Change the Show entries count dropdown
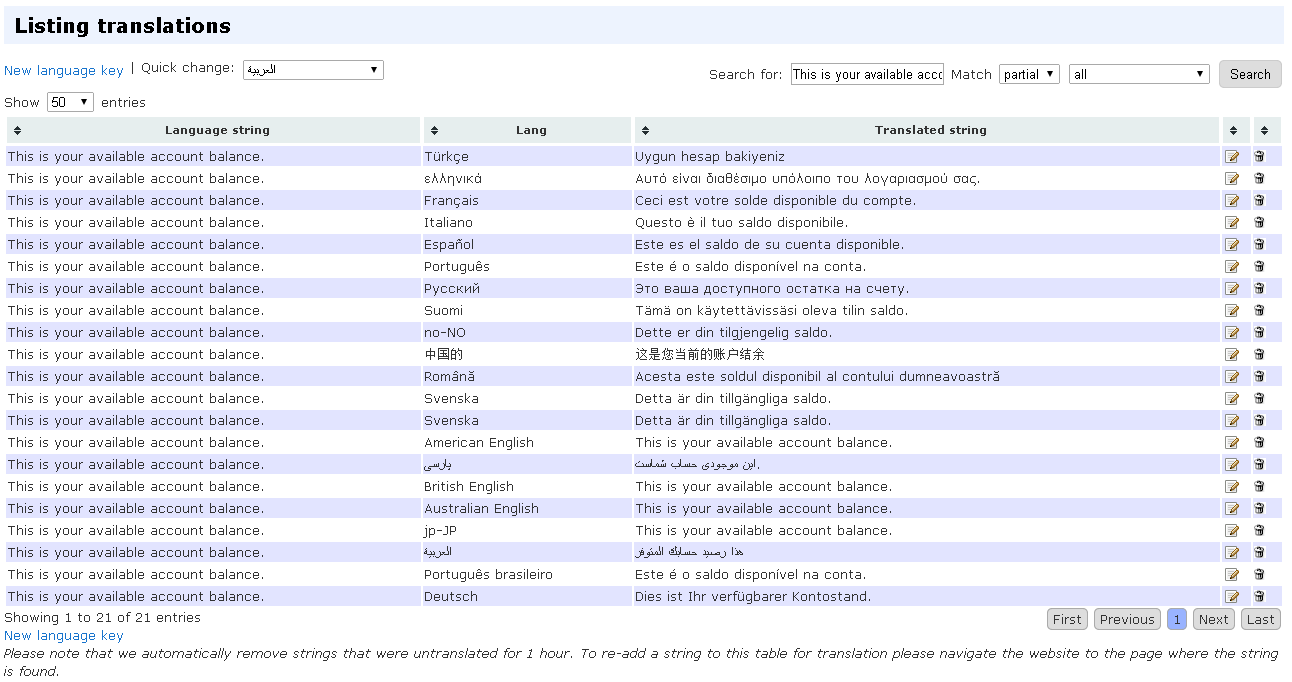This screenshot has height=682, width=1292. point(70,102)
